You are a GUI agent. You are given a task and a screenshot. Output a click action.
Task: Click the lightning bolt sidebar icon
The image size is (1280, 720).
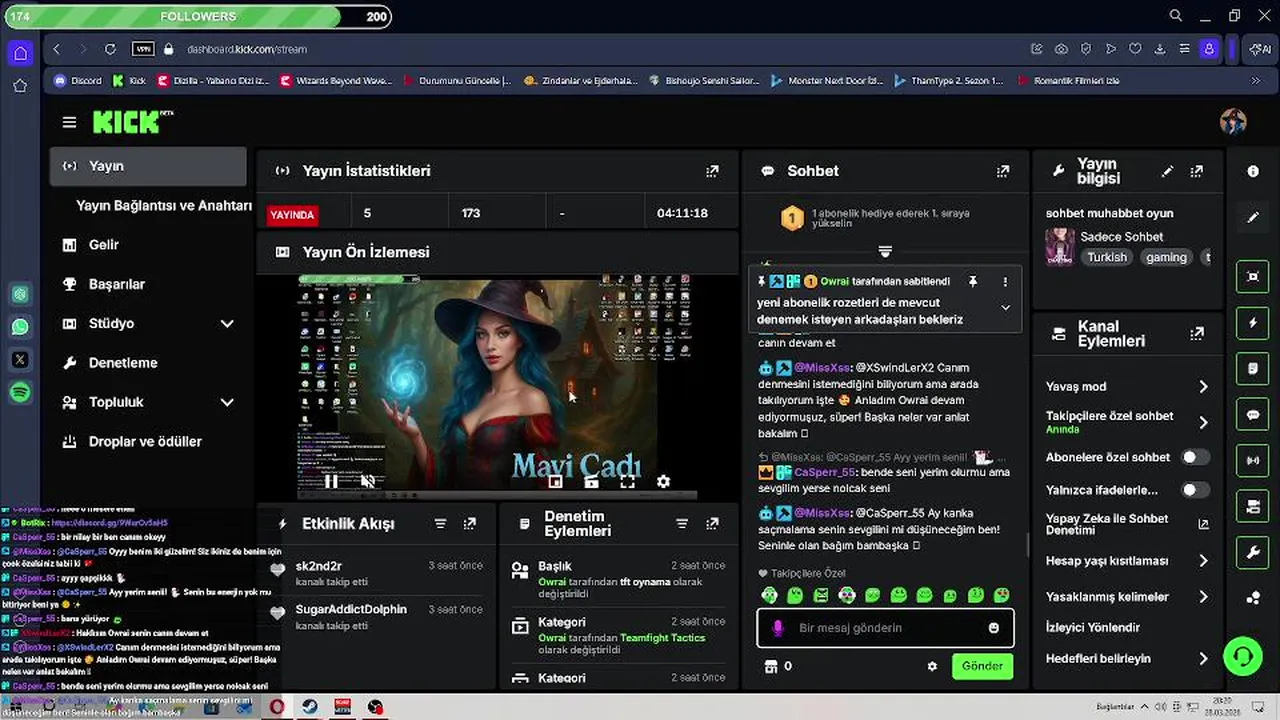(x=1253, y=323)
